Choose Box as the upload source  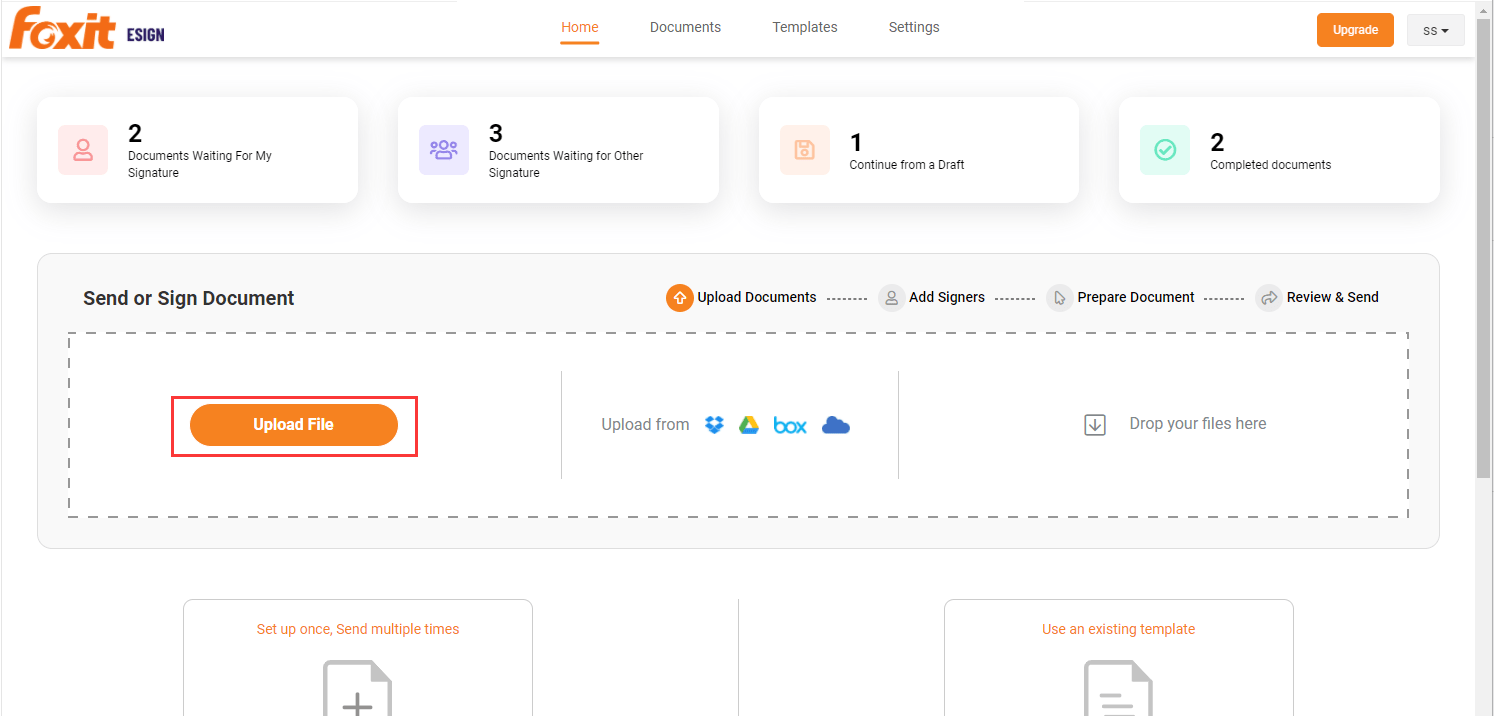(789, 424)
